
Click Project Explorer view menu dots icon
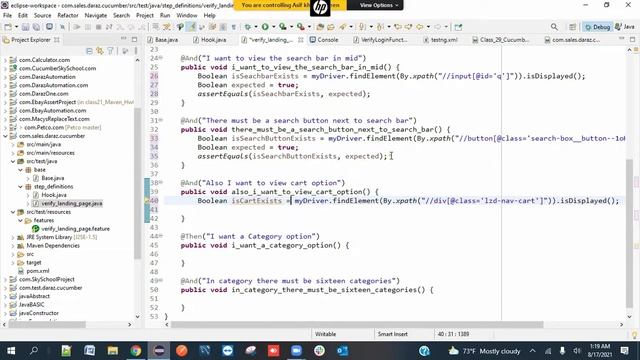pyautogui.click(x=136, y=51)
